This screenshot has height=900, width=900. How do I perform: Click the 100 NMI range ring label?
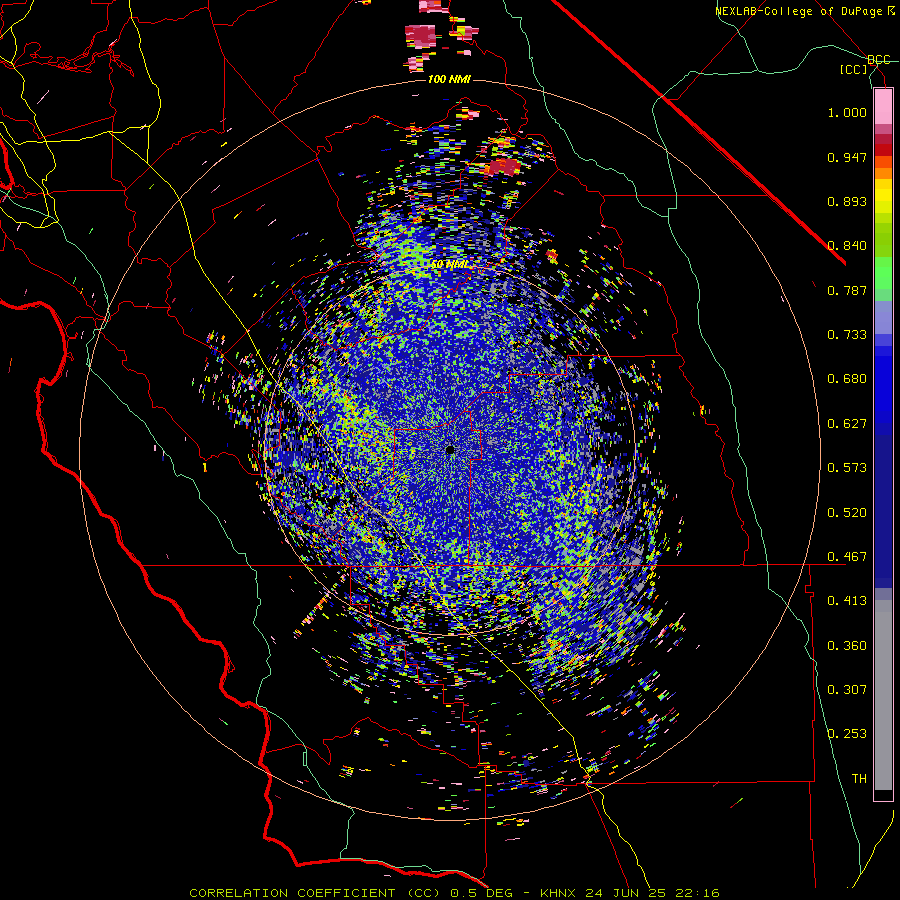(x=449, y=79)
